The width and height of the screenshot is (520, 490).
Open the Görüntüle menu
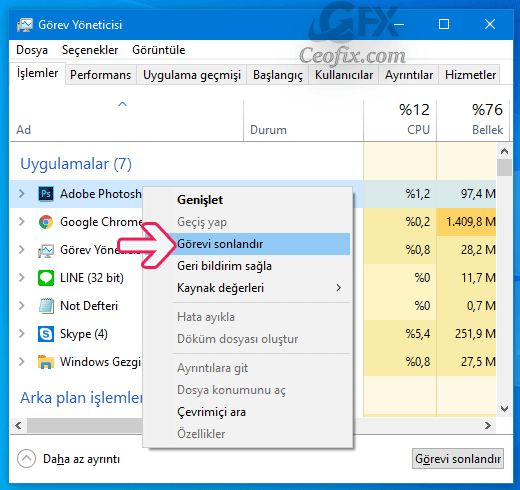159,50
